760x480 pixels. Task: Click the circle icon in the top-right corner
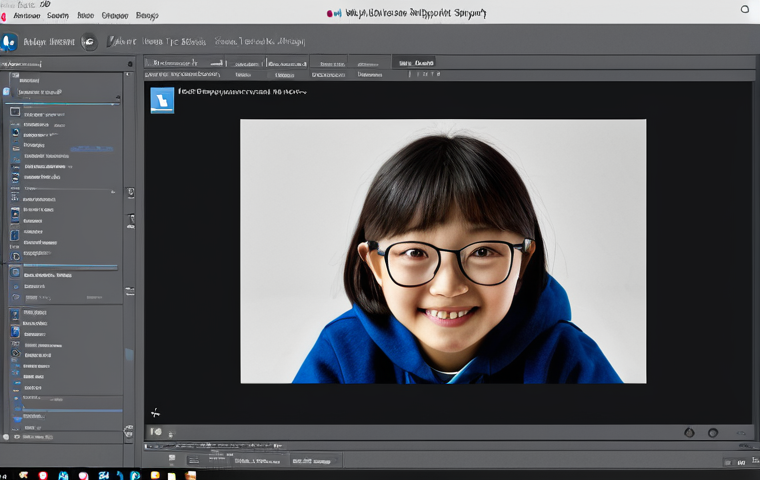tap(744, 9)
